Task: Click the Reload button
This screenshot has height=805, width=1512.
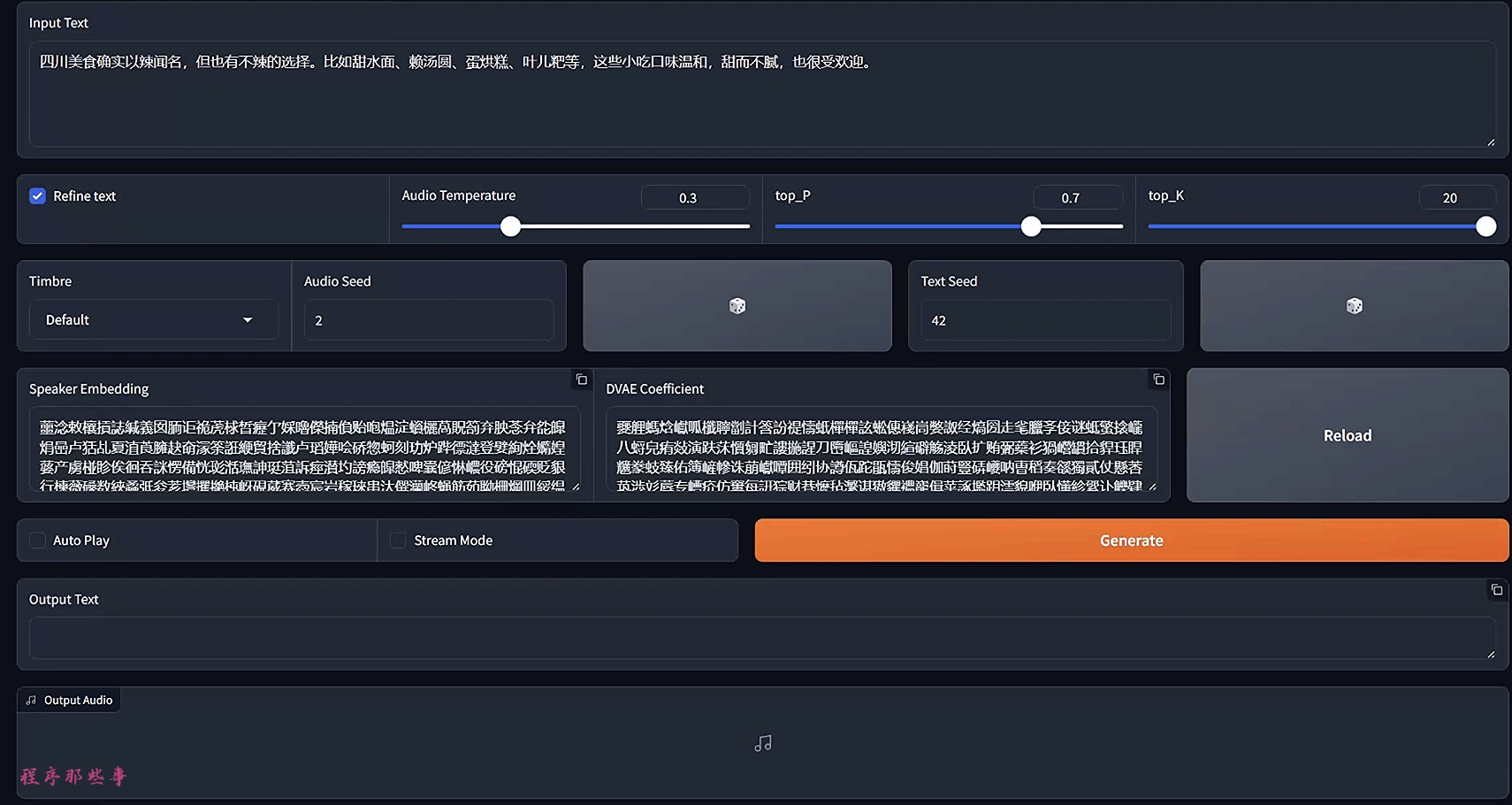Action: (x=1347, y=435)
